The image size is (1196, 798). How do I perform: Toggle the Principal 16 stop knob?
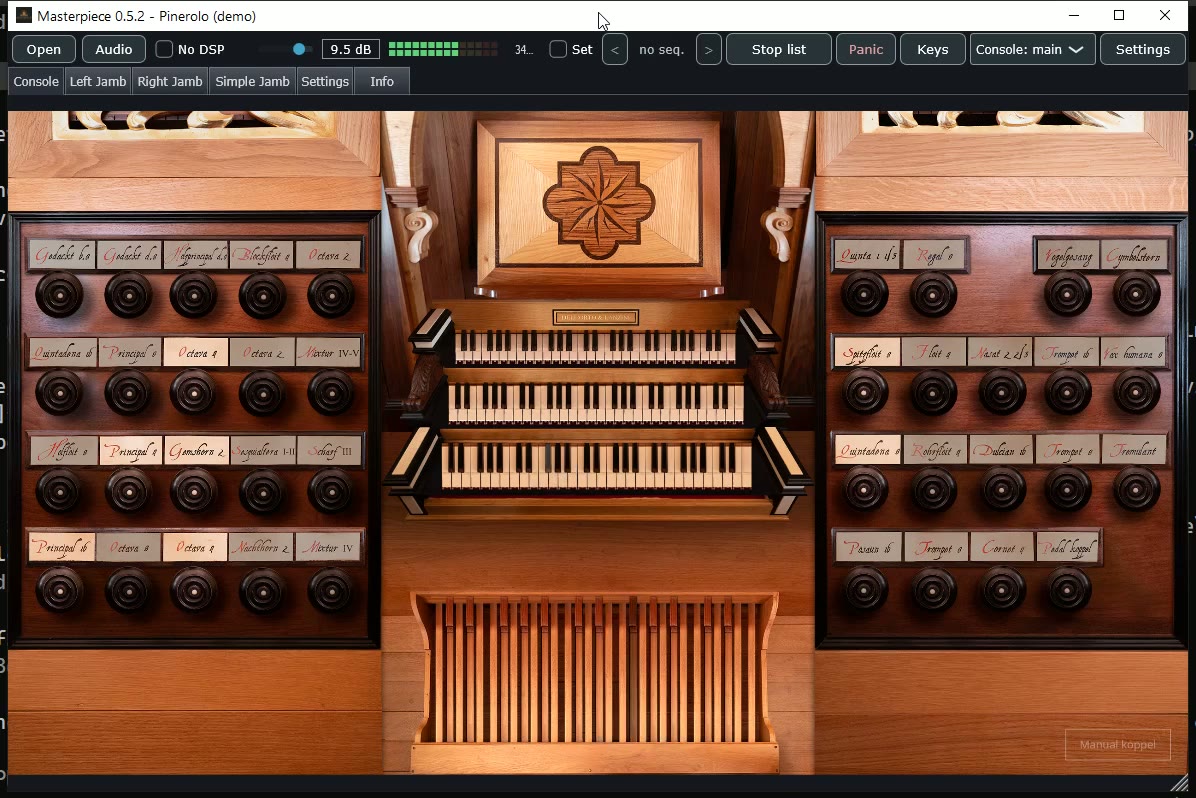click(x=59, y=590)
